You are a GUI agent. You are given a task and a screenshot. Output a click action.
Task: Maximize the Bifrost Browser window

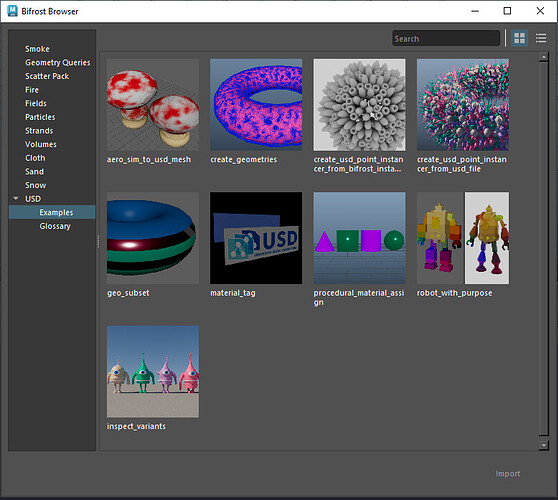tap(507, 11)
